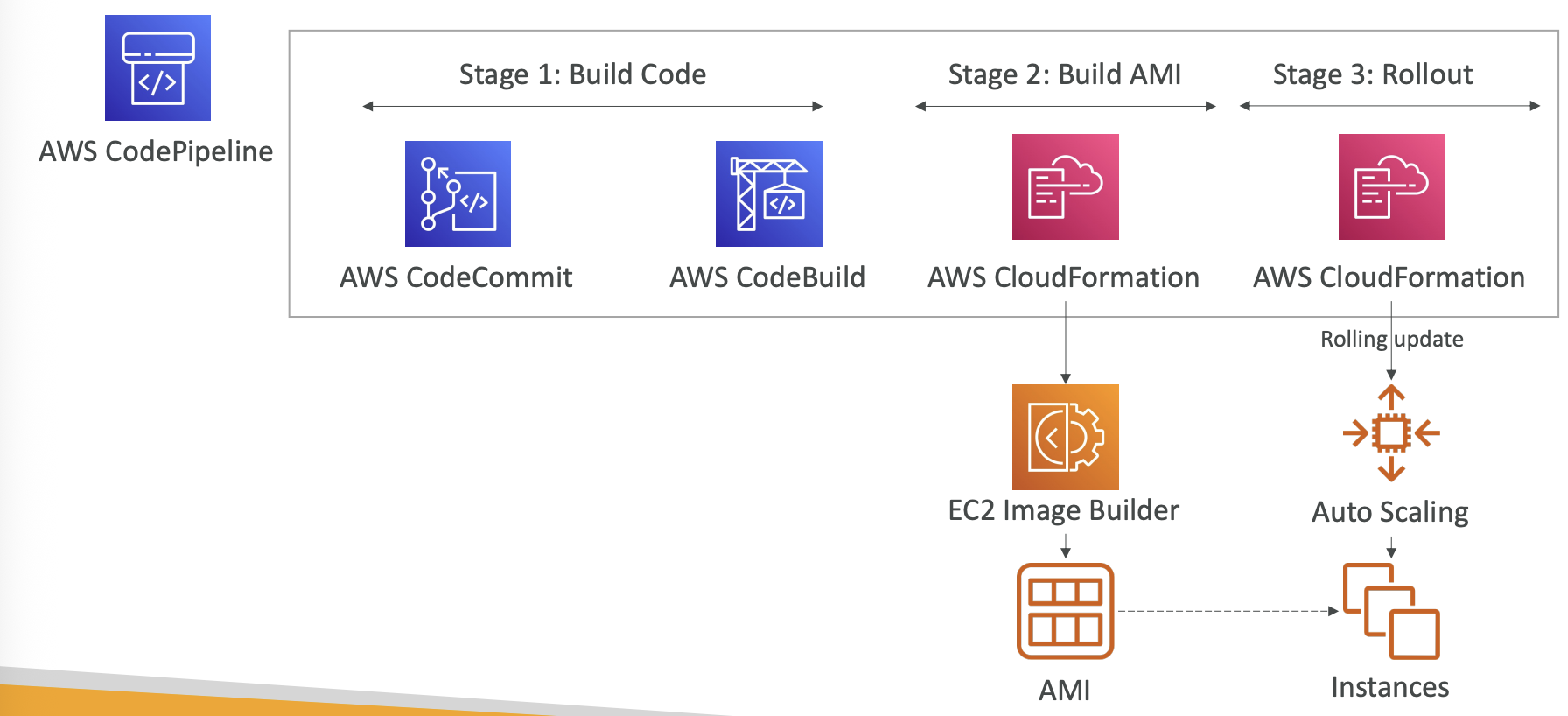Image resolution: width=1568 pixels, height=716 pixels.
Task: Select the Stage 2: Build AMI heading
Action: click(1065, 74)
